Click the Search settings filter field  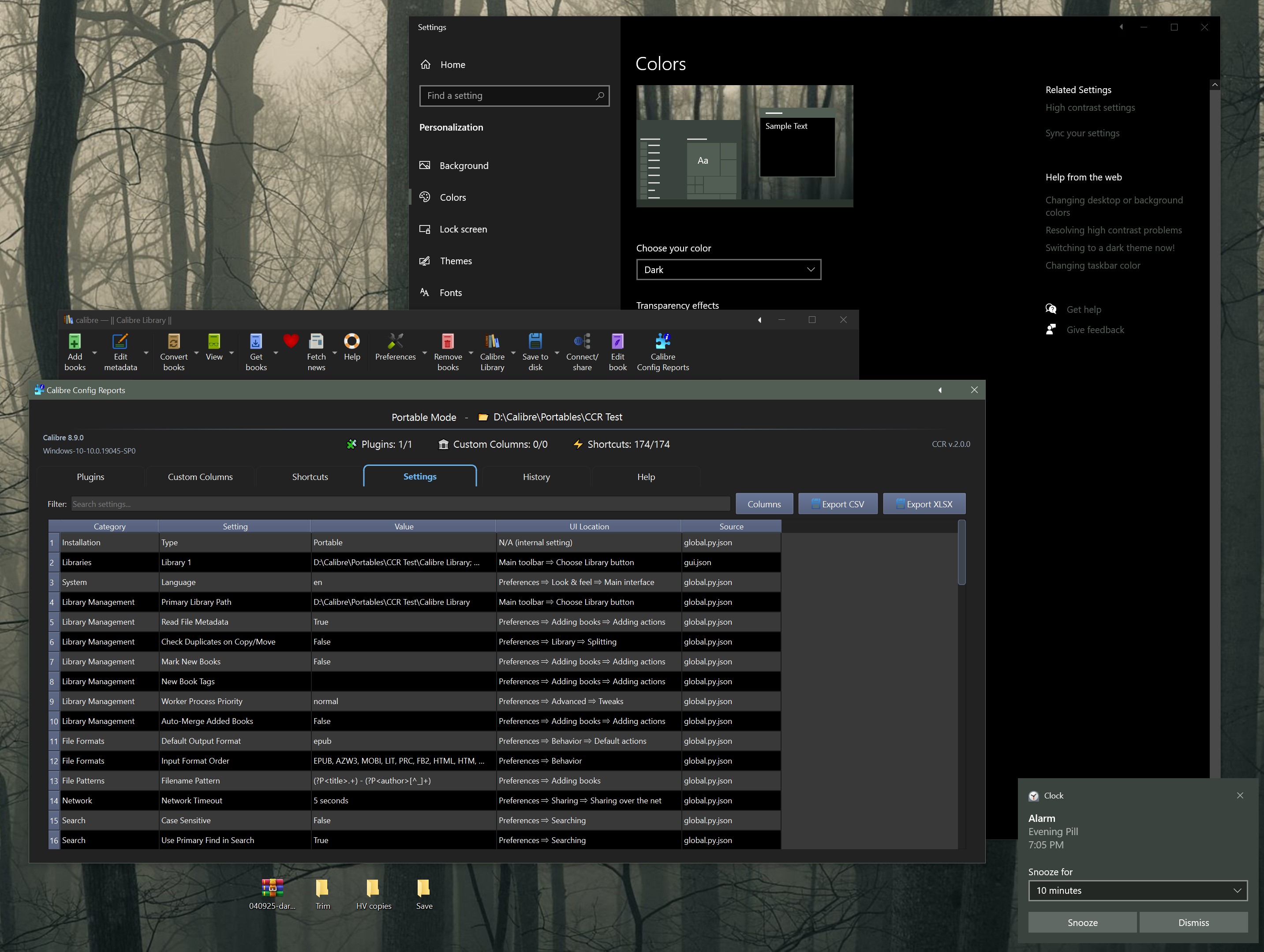click(x=400, y=504)
